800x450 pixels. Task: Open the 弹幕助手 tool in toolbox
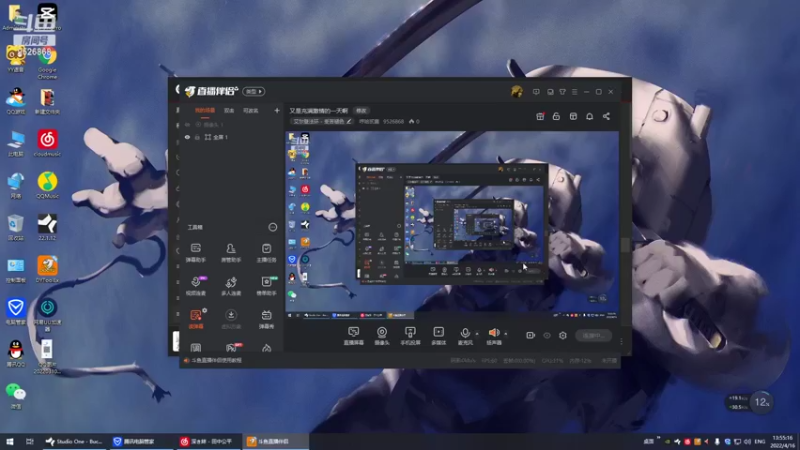point(195,253)
